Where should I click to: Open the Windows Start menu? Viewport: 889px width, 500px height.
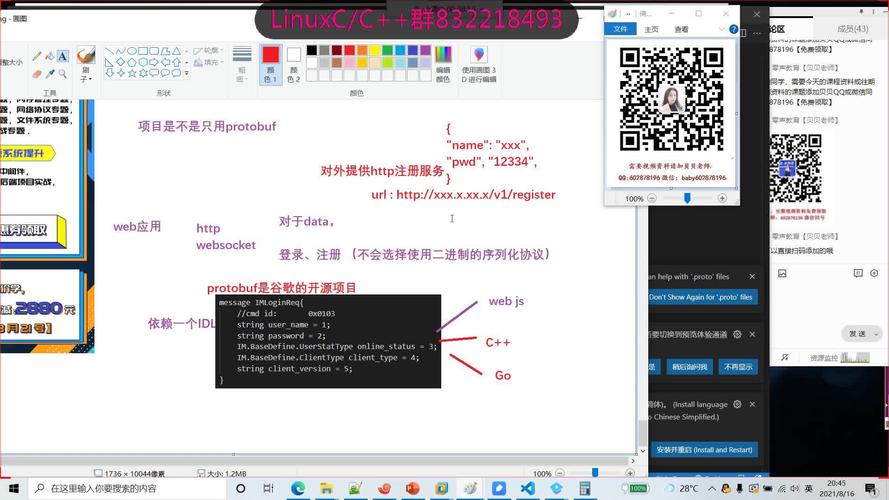click(13, 488)
